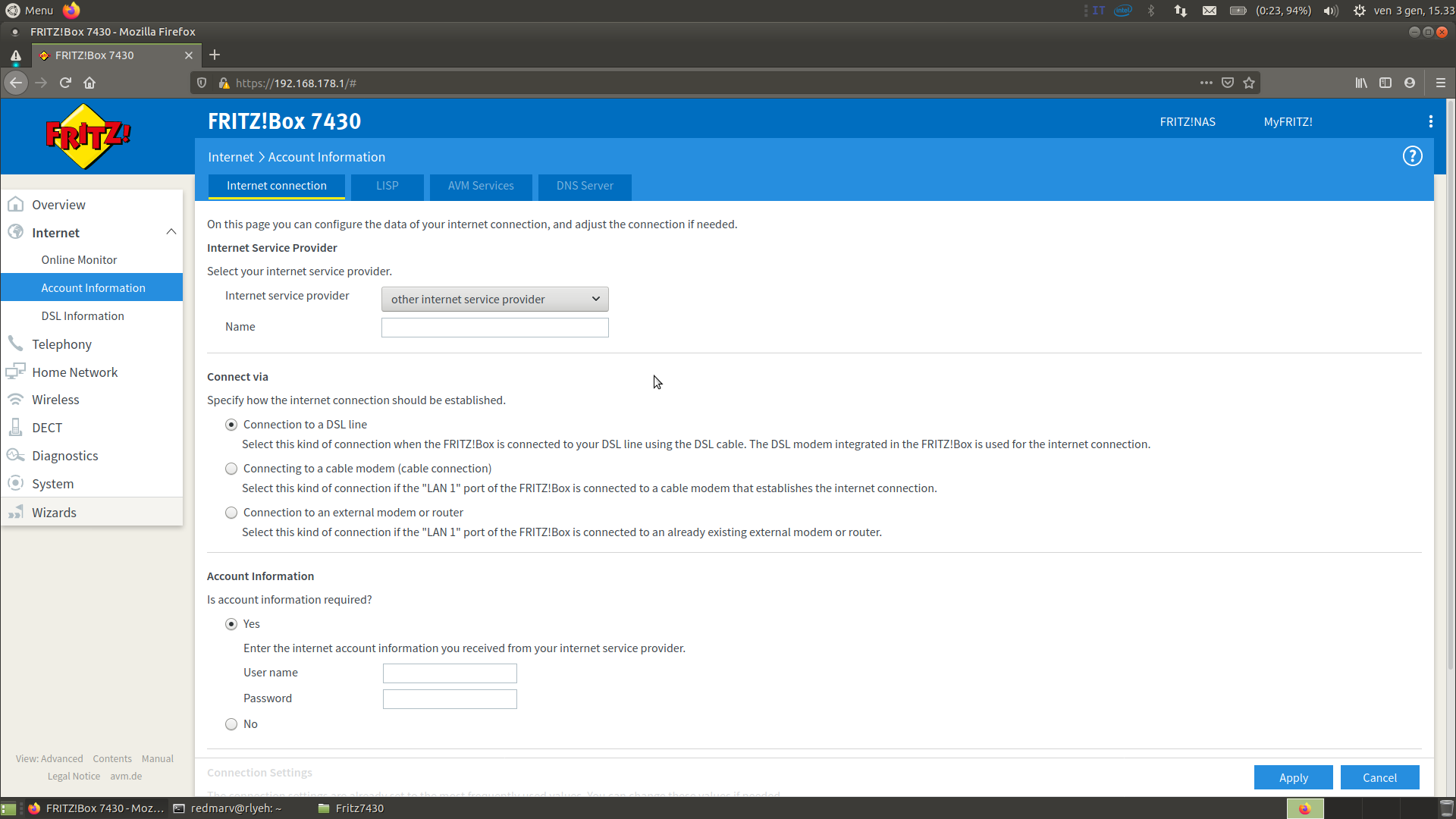Close the FRITZ!Box 7430 tab

[x=189, y=55]
